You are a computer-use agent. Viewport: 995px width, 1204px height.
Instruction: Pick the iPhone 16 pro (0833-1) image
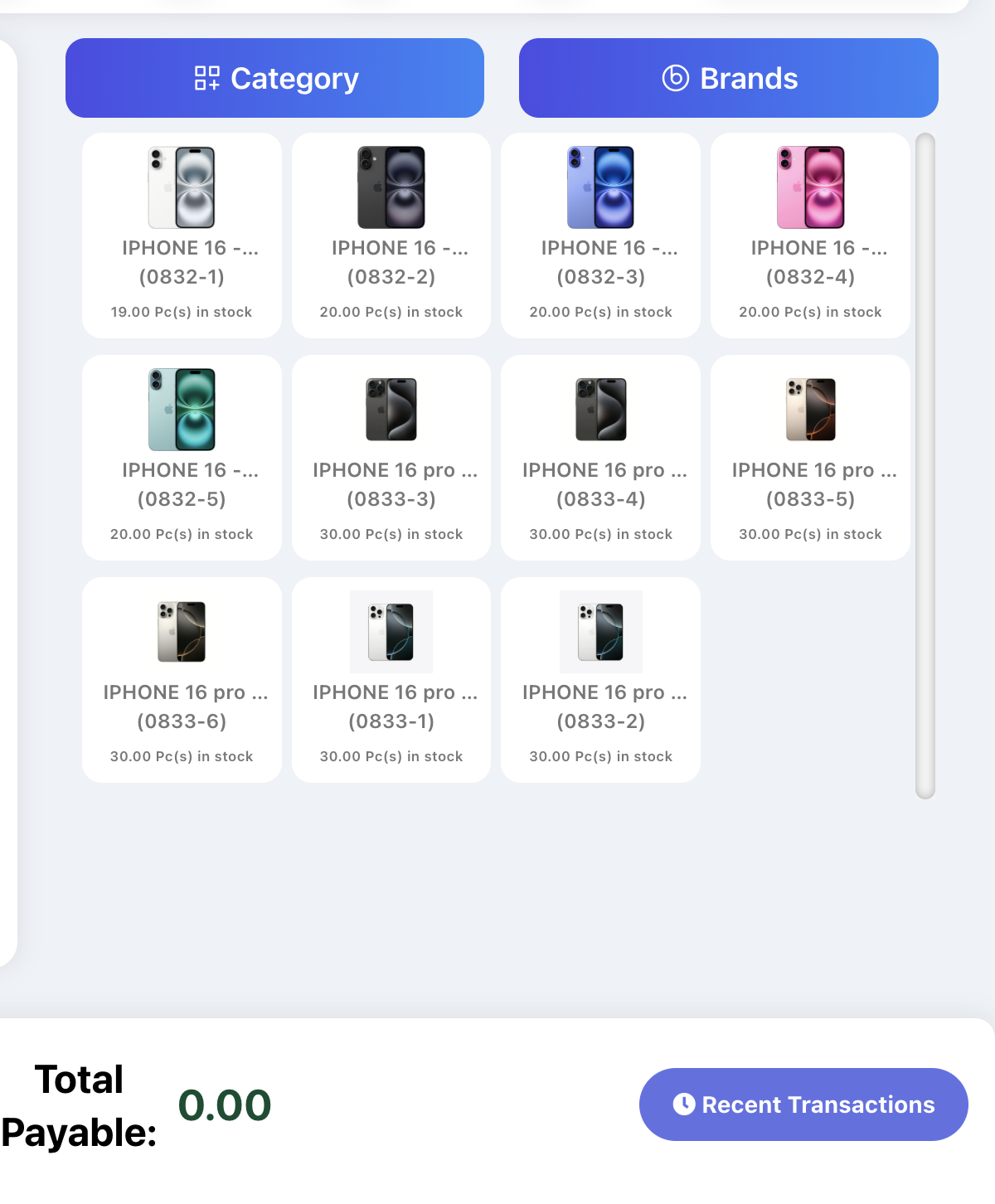(x=391, y=632)
